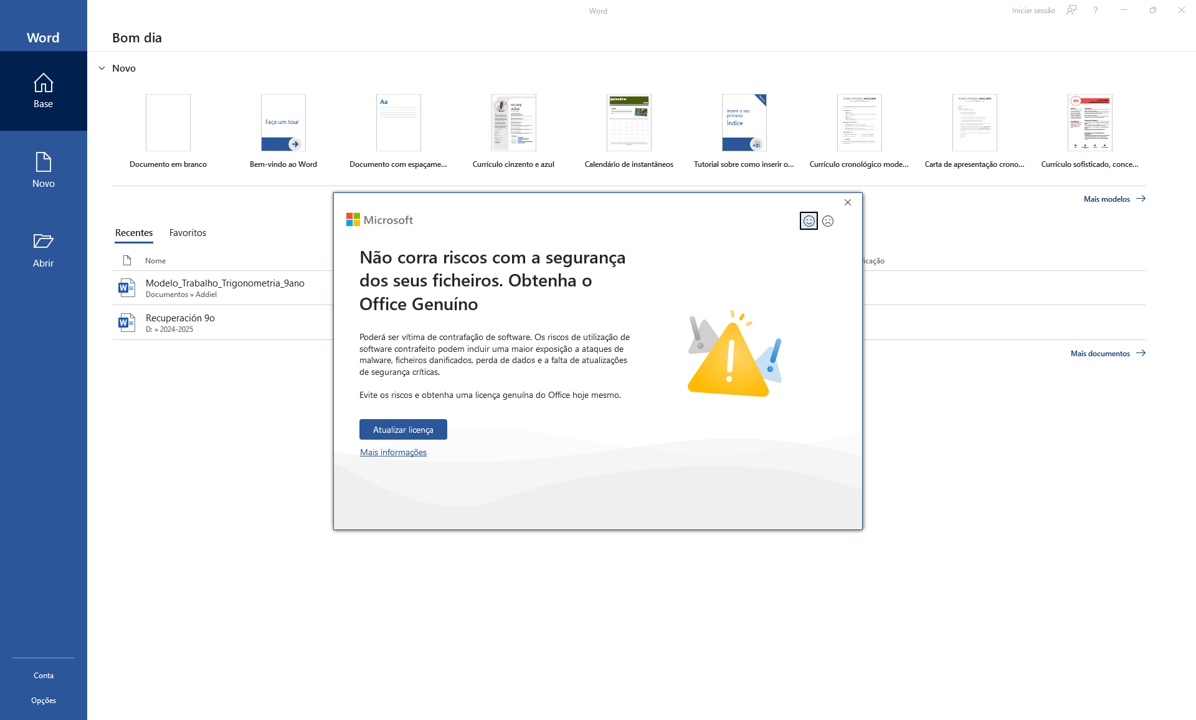This screenshot has height=720, width=1196.
Task: Open the Currículo cinzento e azul template thumbnail
Action: (x=513, y=121)
